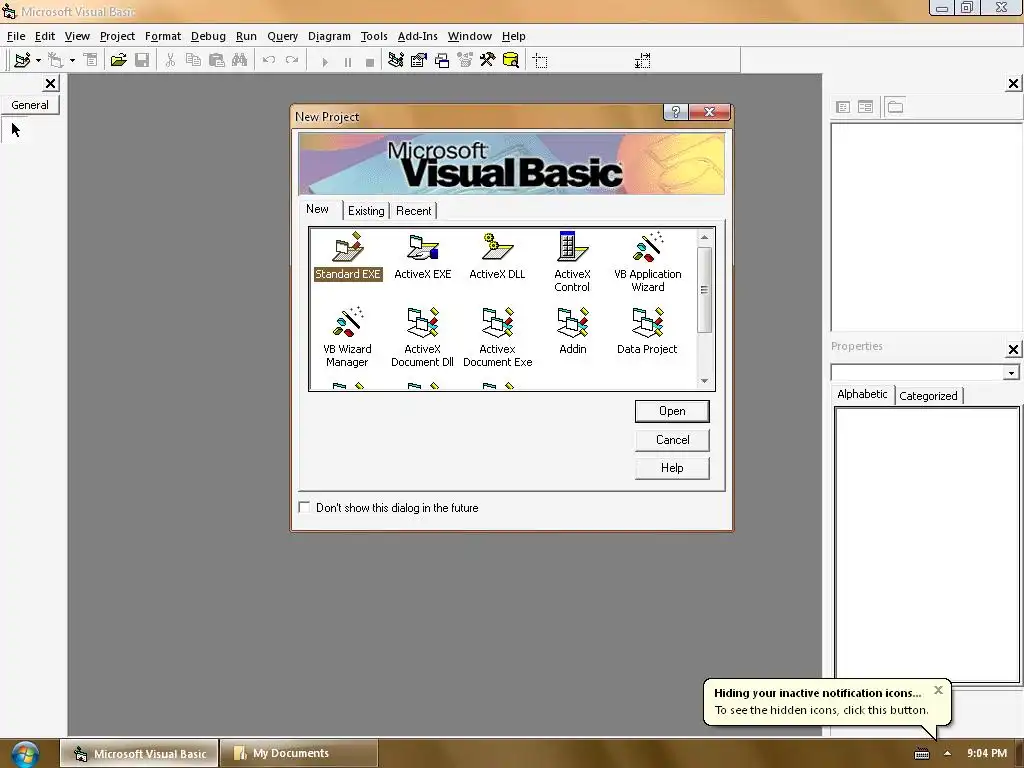Select the Addin project type

[x=573, y=331]
